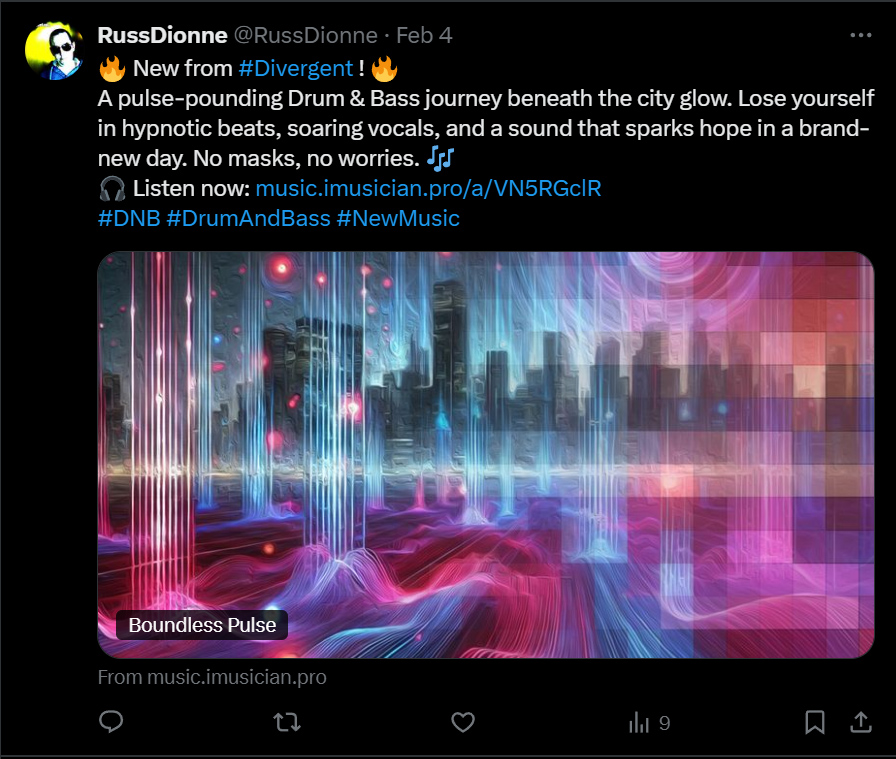
Task: Open the three-dot More options menu
Action: pyautogui.click(x=860, y=35)
